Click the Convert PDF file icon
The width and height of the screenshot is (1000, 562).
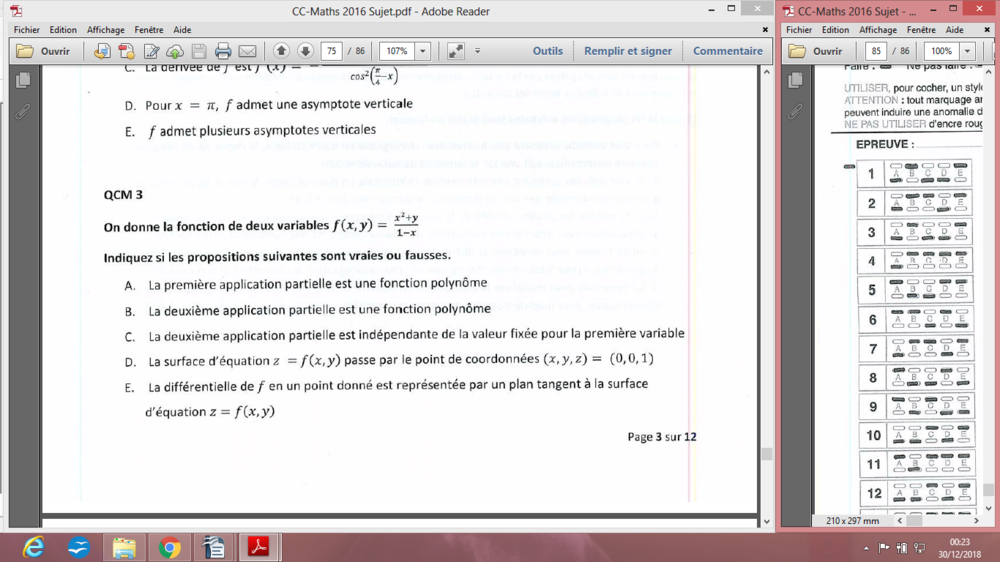(x=126, y=51)
